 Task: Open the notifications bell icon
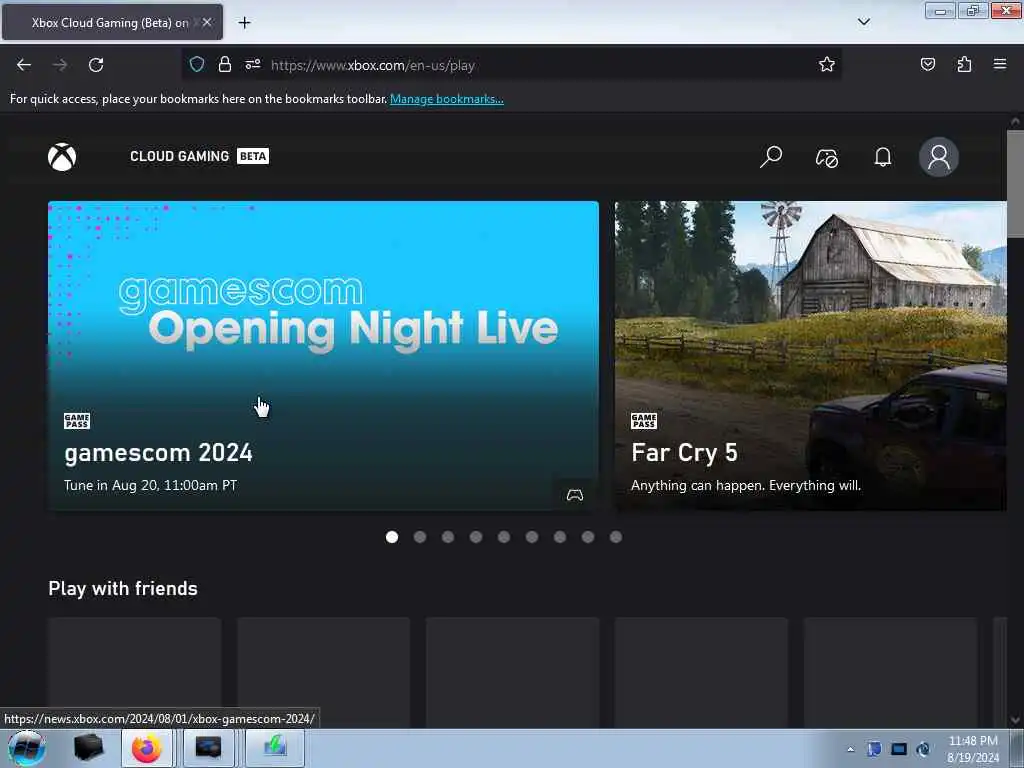[882, 157]
